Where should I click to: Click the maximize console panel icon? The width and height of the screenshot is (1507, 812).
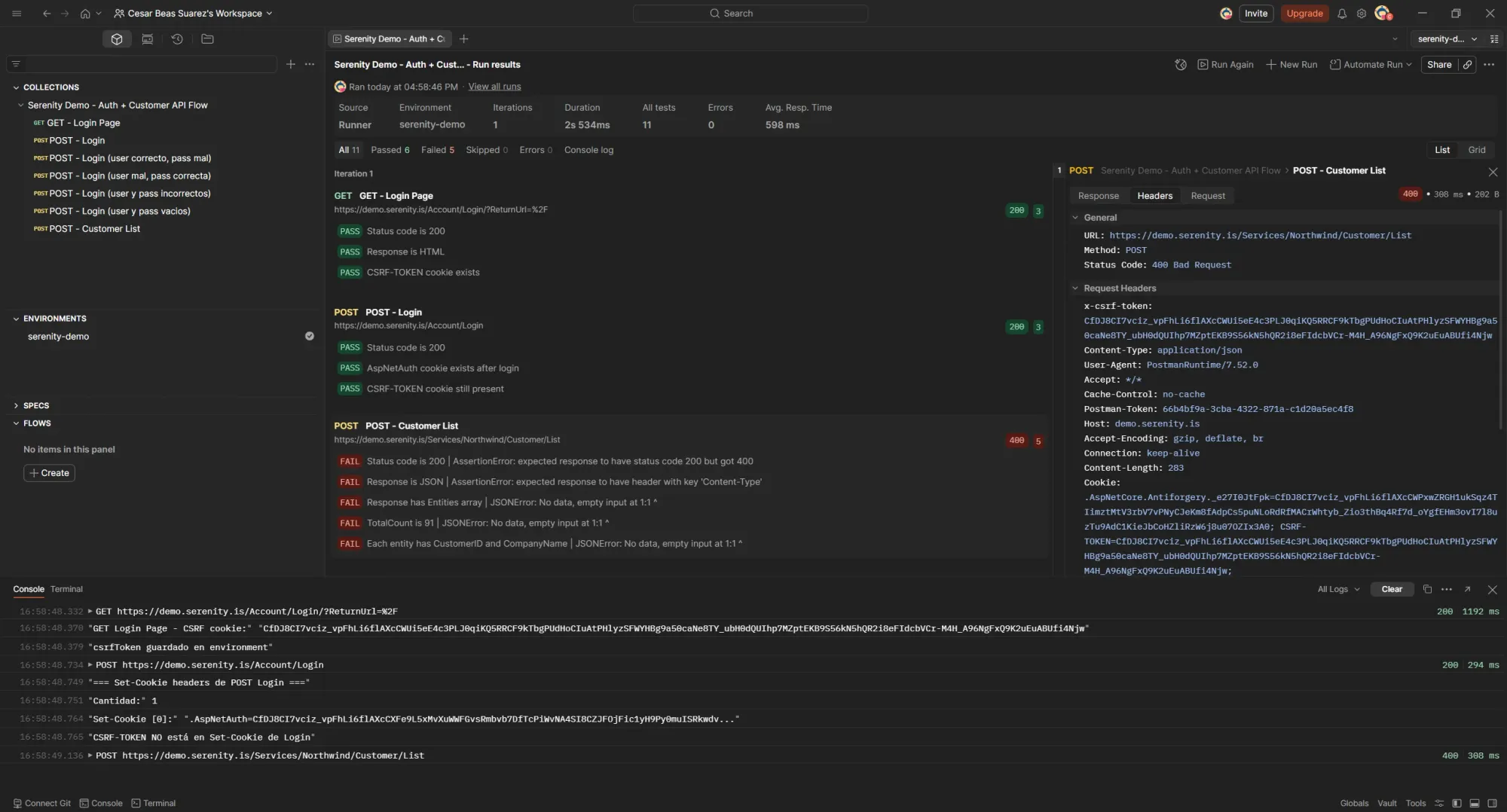1468,589
